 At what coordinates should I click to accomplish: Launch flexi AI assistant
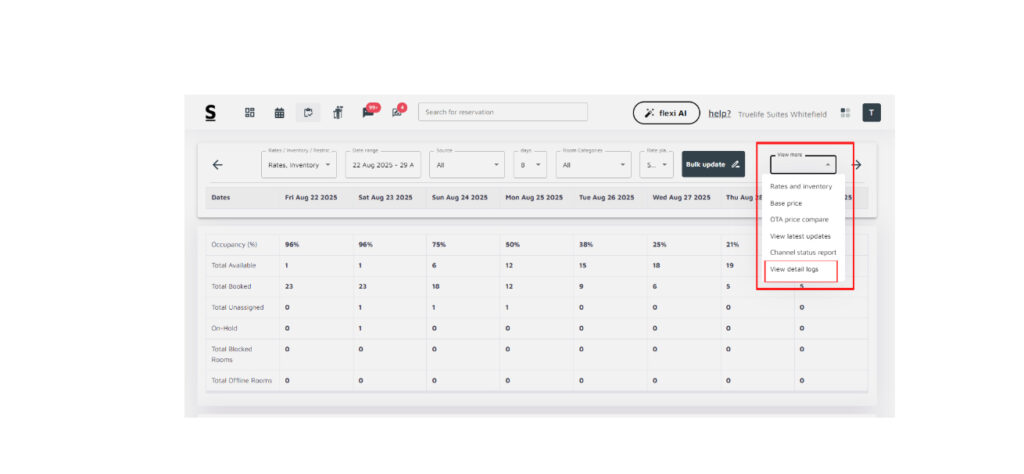(x=665, y=113)
